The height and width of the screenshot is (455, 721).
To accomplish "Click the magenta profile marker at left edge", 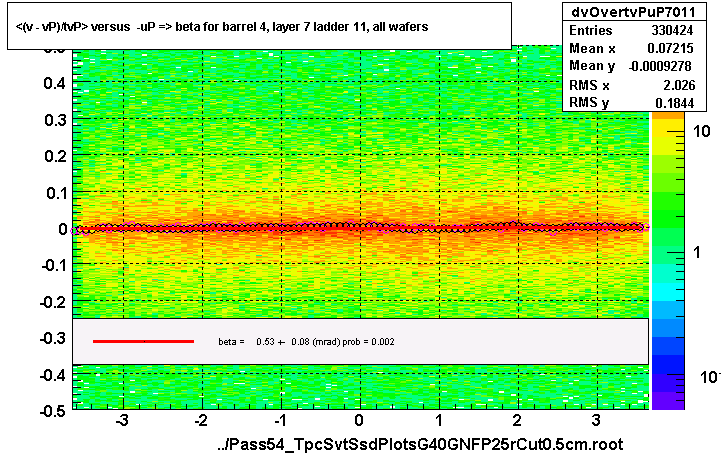I will (x=74, y=231).
